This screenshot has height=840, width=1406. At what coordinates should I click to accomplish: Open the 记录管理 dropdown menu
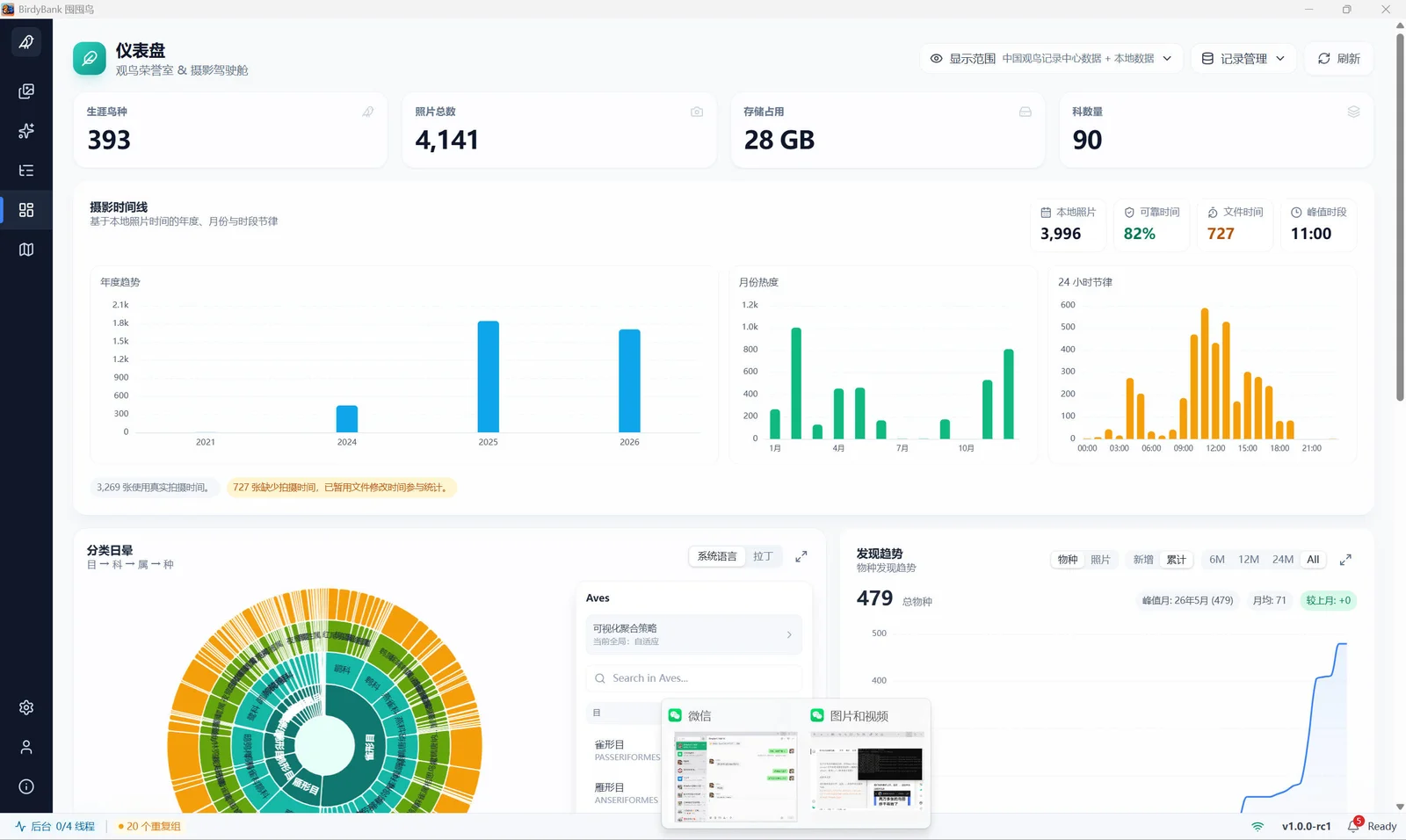coord(1243,59)
